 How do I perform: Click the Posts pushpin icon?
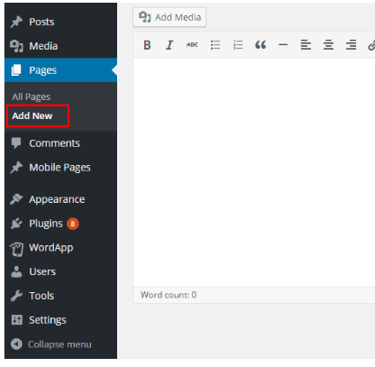[x=16, y=22]
